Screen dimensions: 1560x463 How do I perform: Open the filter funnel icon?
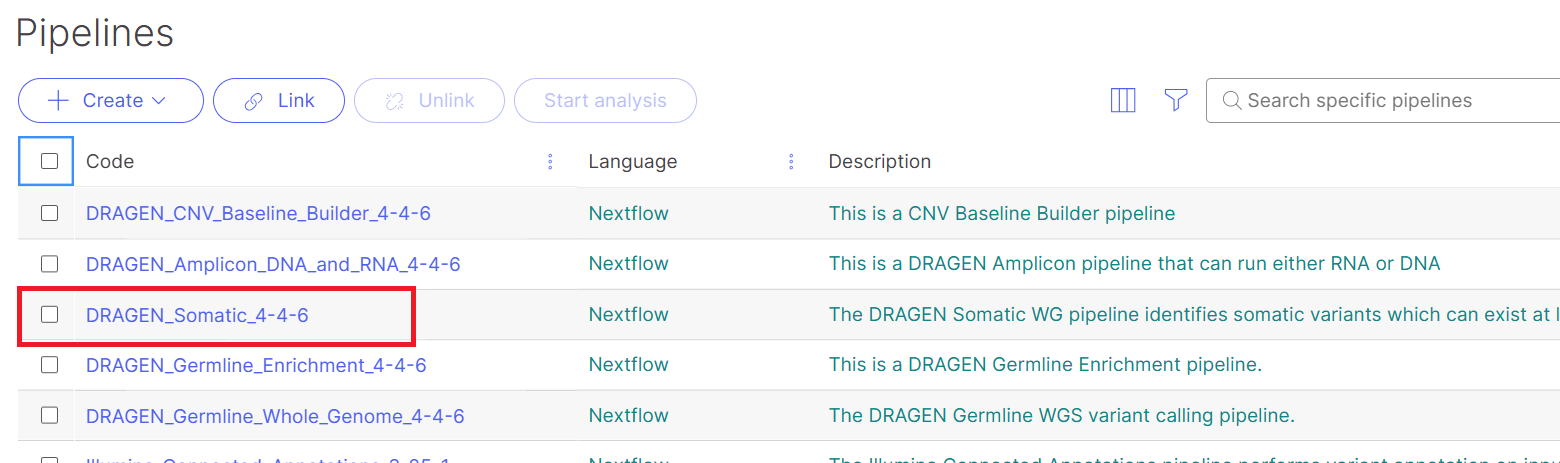click(1176, 101)
